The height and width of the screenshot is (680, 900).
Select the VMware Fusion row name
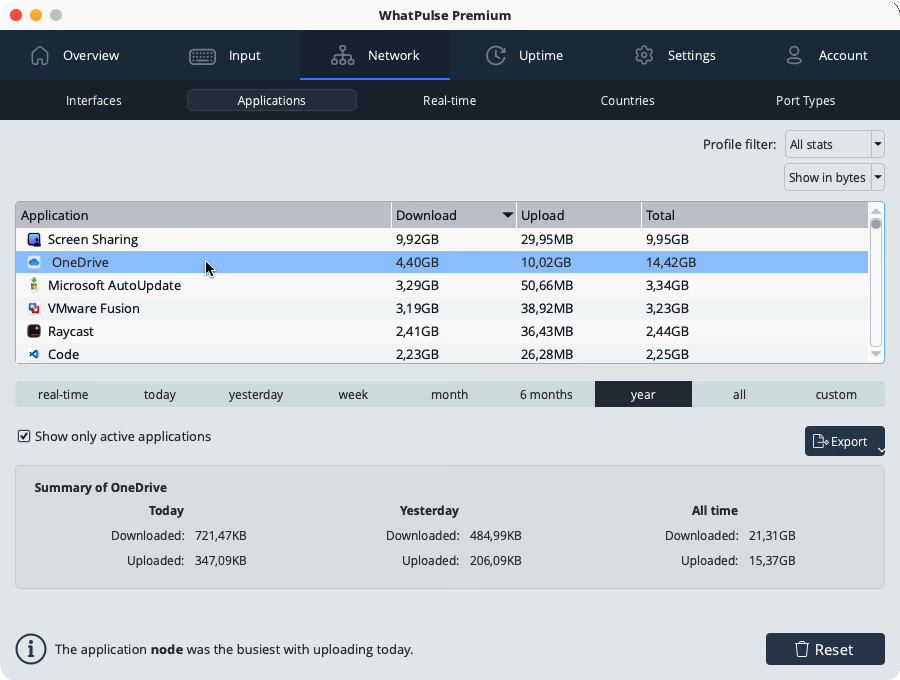point(94,308)
